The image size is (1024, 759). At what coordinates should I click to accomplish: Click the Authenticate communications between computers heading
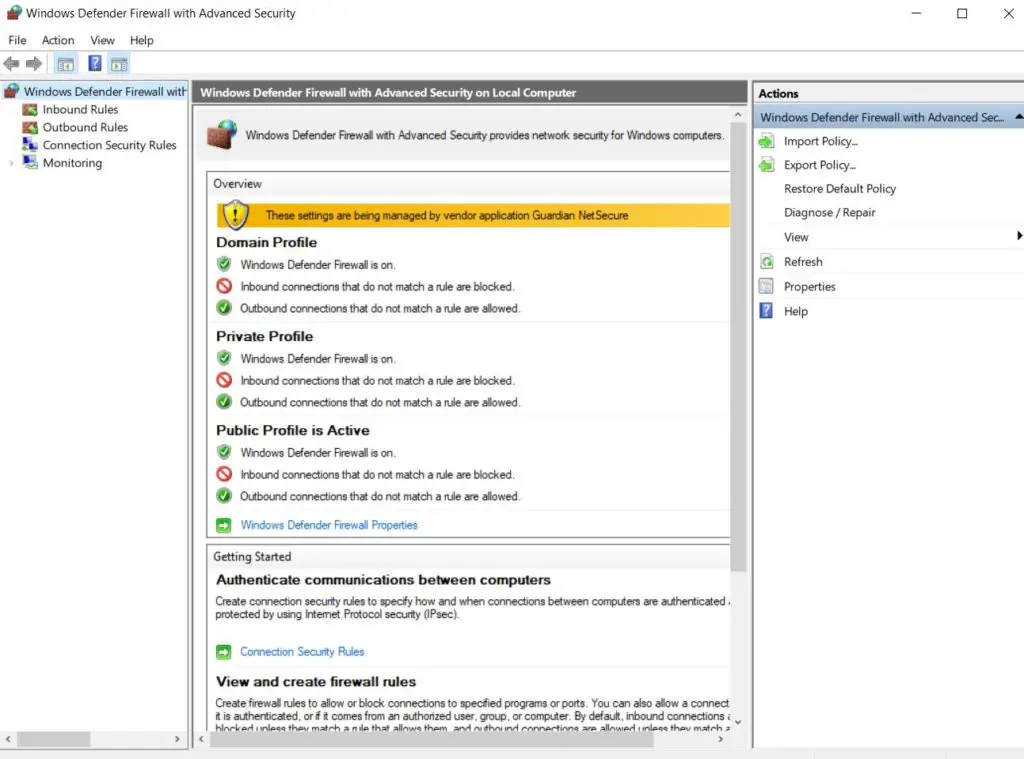click(383, 580)
